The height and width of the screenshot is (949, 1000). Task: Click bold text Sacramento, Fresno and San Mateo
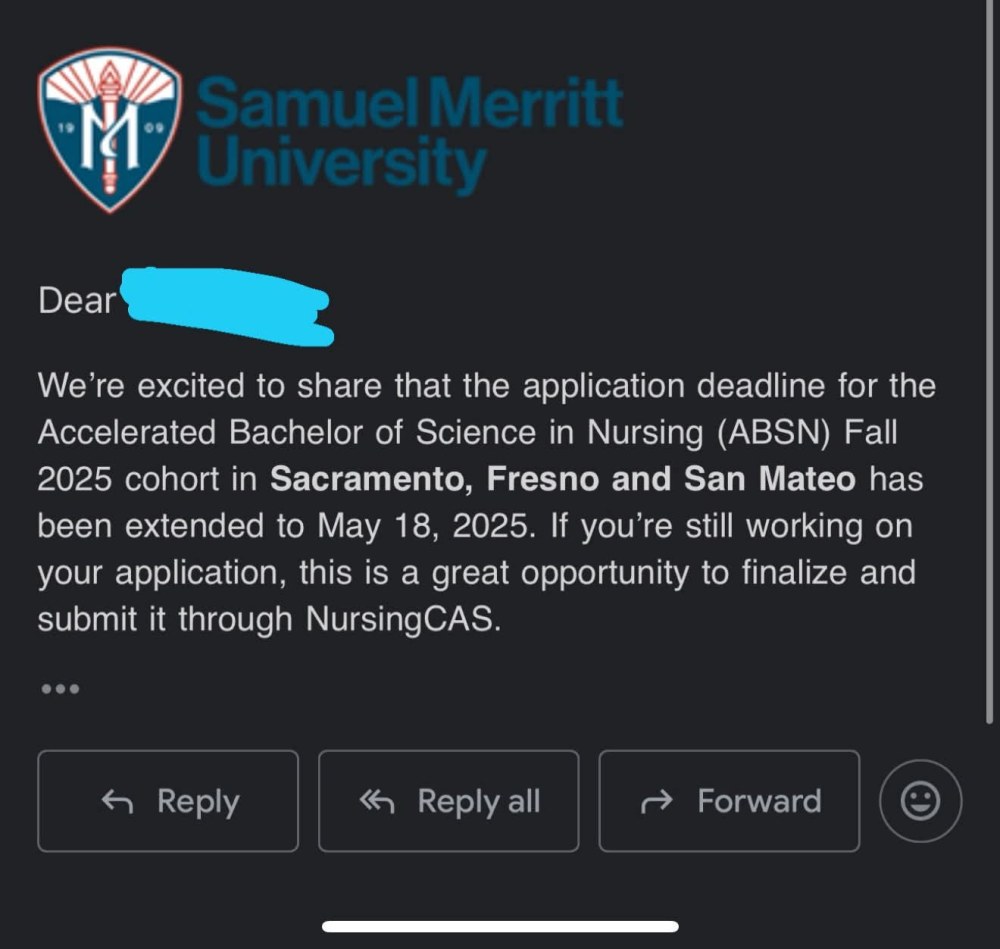pyautogui.click(x=562, y=479)
